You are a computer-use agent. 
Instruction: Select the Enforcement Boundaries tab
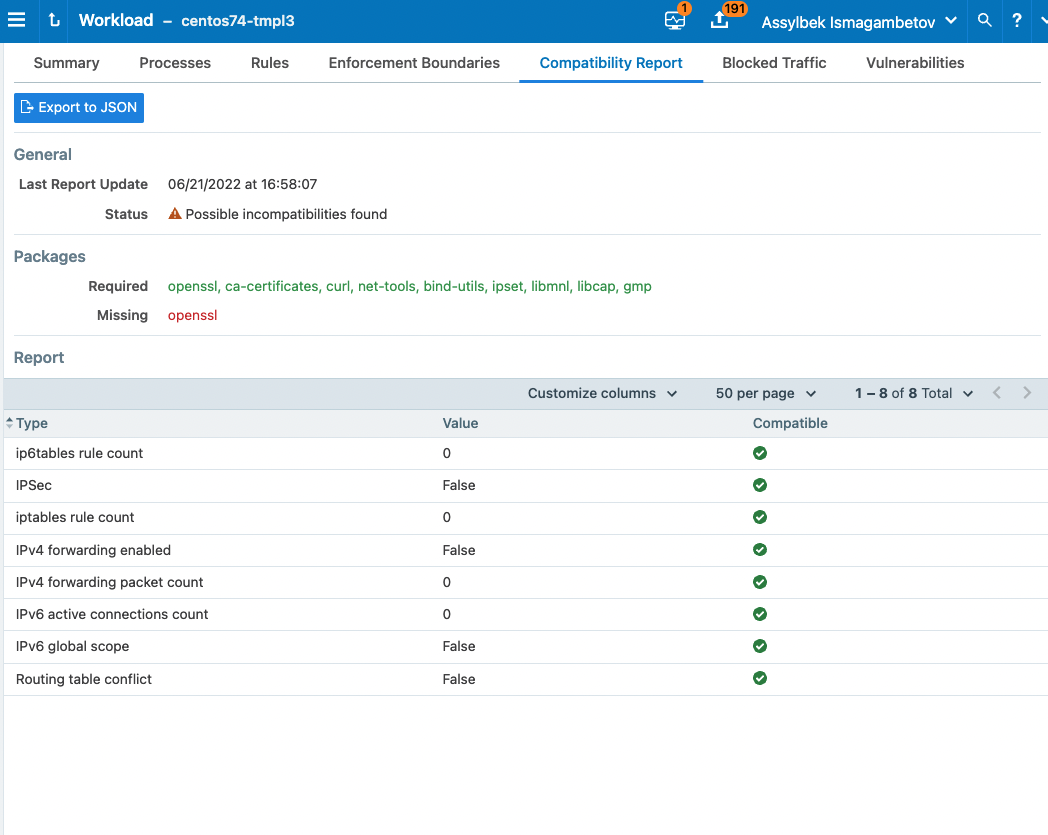click(414, 62)
